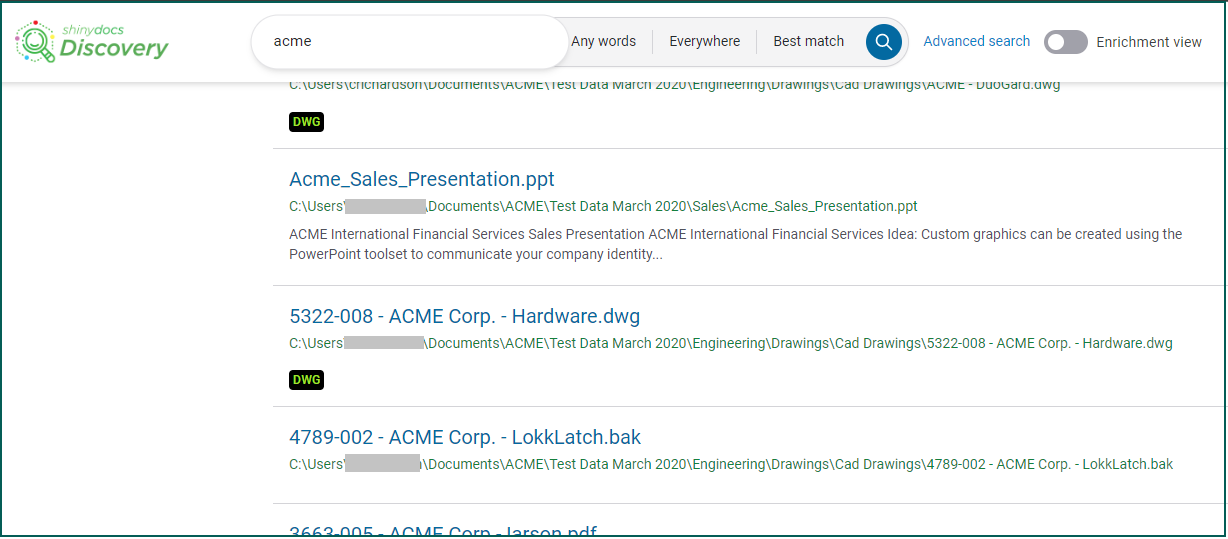Run search with the magnifier button
This screenshot has height=539, width=1228.
click(883, 42)
